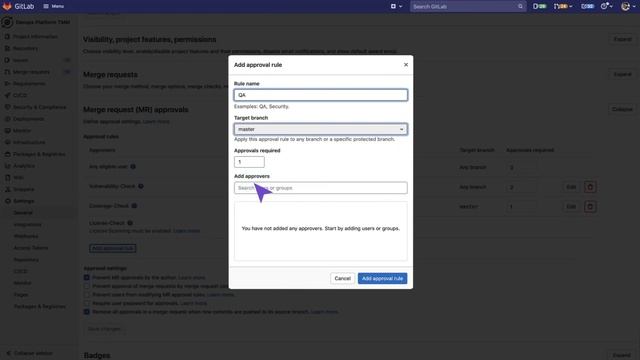
Task: Click the Add approval rule blue button
Action: tap(382, 278)
